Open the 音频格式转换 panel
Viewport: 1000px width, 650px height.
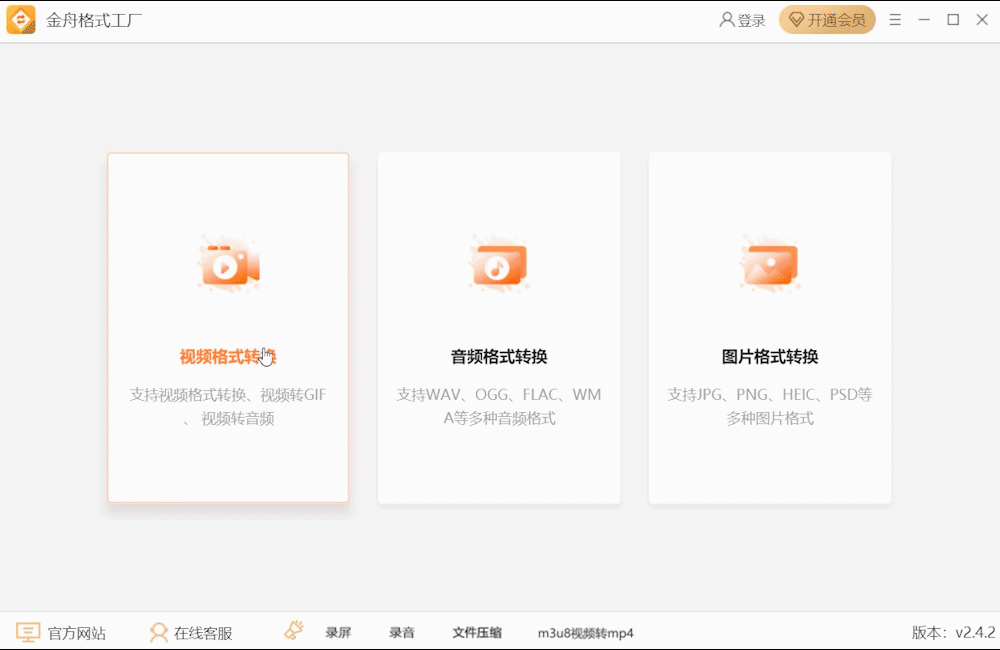(499, 326)
